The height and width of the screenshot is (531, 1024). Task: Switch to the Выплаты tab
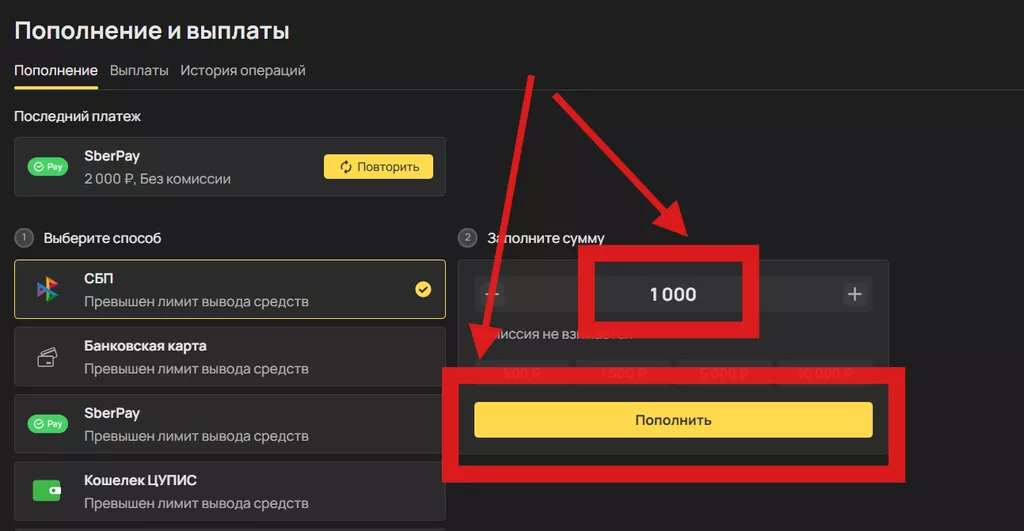(x=139, y=71)
